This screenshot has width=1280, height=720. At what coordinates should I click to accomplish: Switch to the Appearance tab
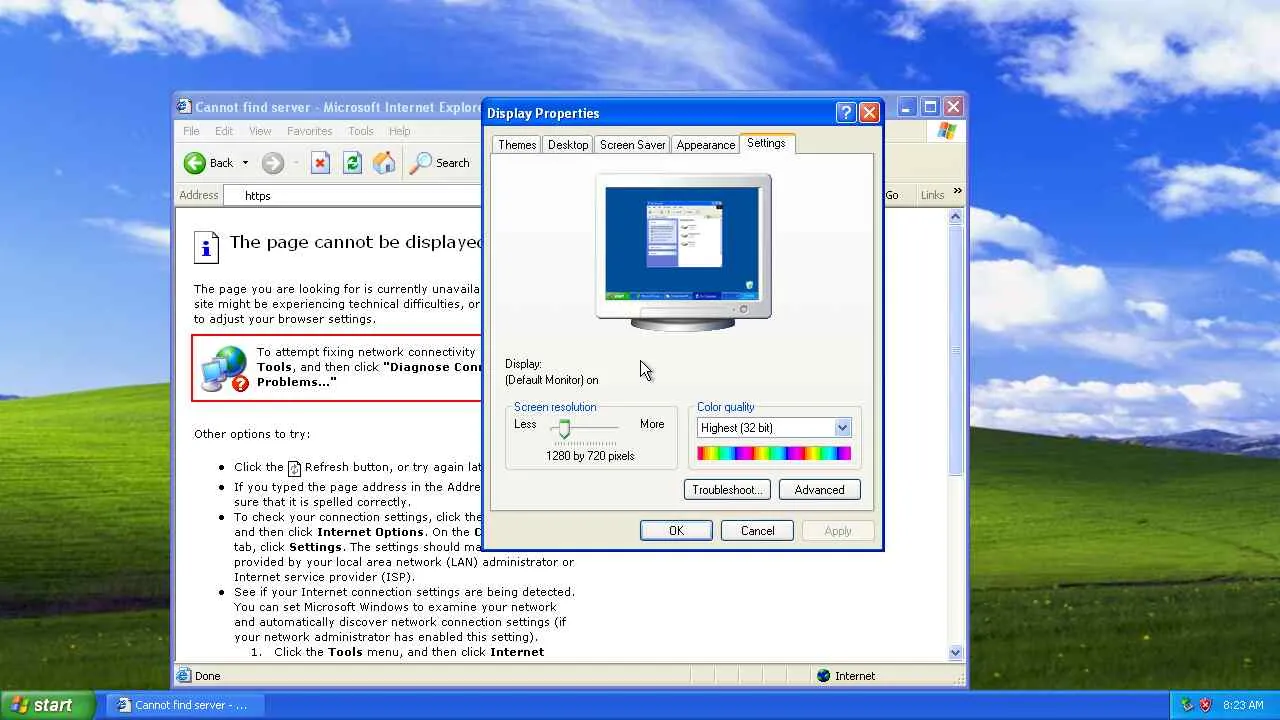point(706,145)
